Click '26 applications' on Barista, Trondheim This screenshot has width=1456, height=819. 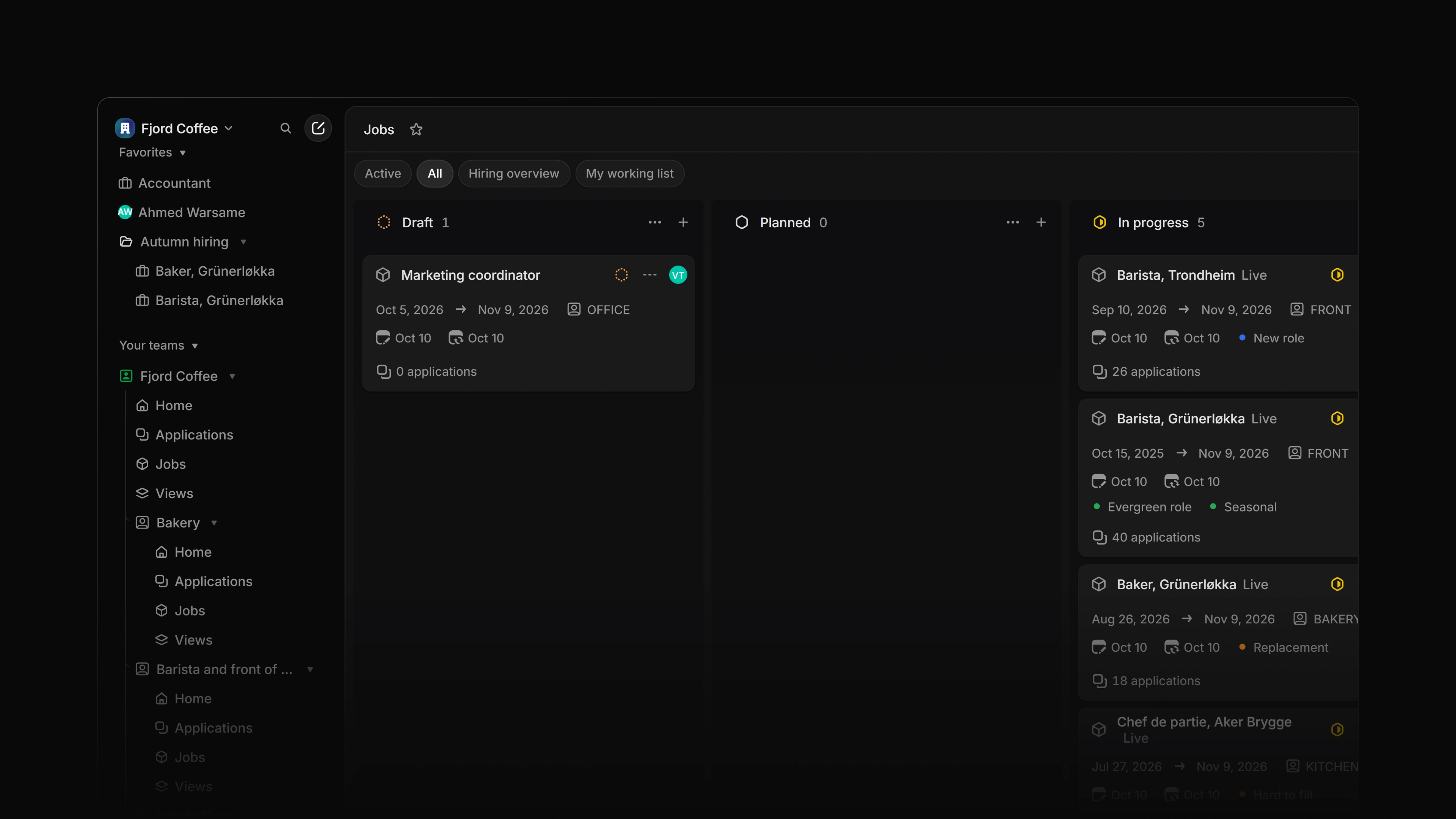(x=1155, y=371)
